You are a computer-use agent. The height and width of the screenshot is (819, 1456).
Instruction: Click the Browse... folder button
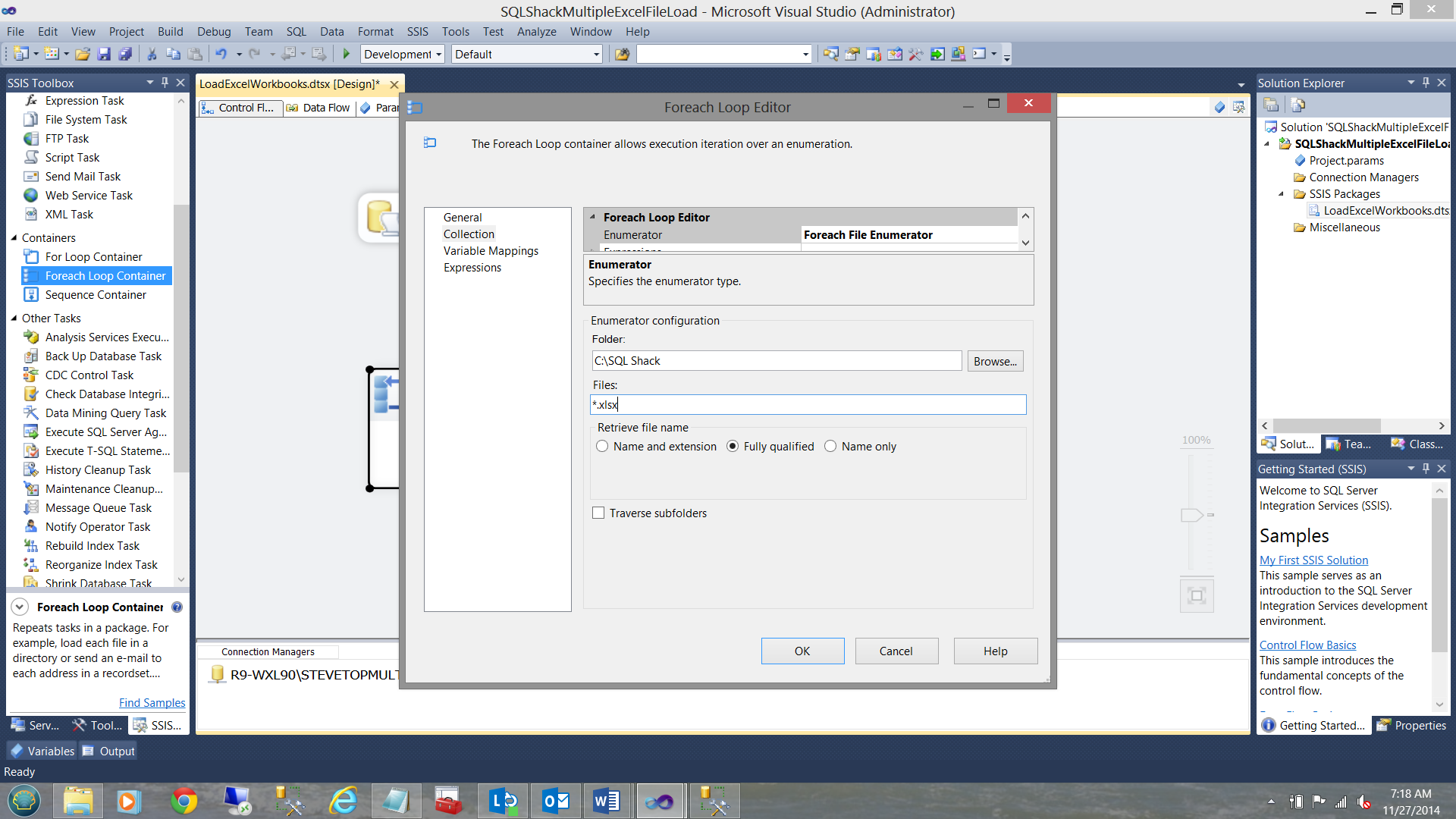[994, 361]
